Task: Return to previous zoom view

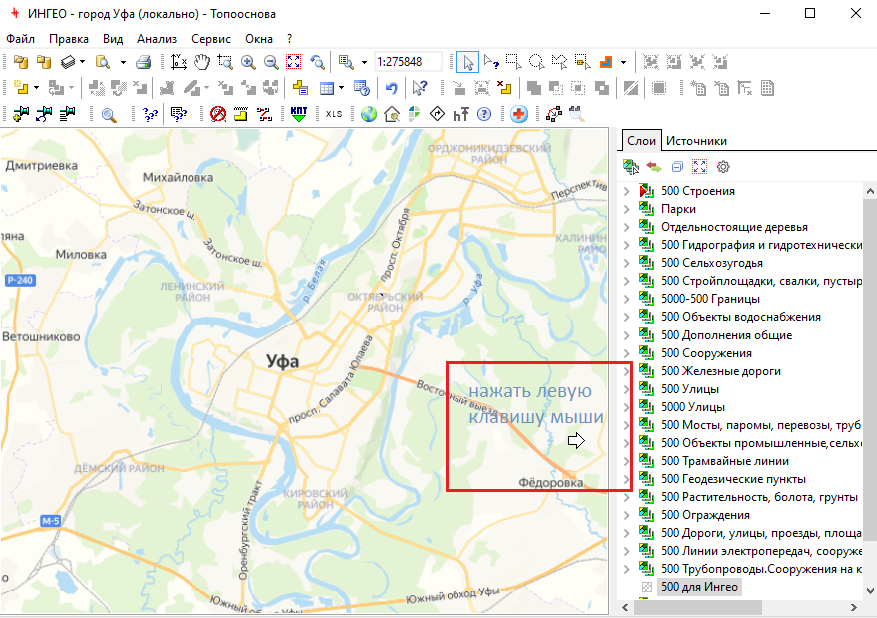Action: (x=317, y=62)
